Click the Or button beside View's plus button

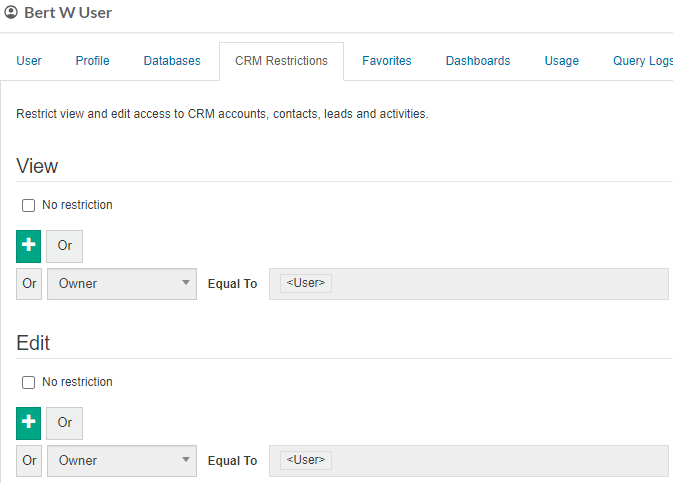tap(64, 246)
